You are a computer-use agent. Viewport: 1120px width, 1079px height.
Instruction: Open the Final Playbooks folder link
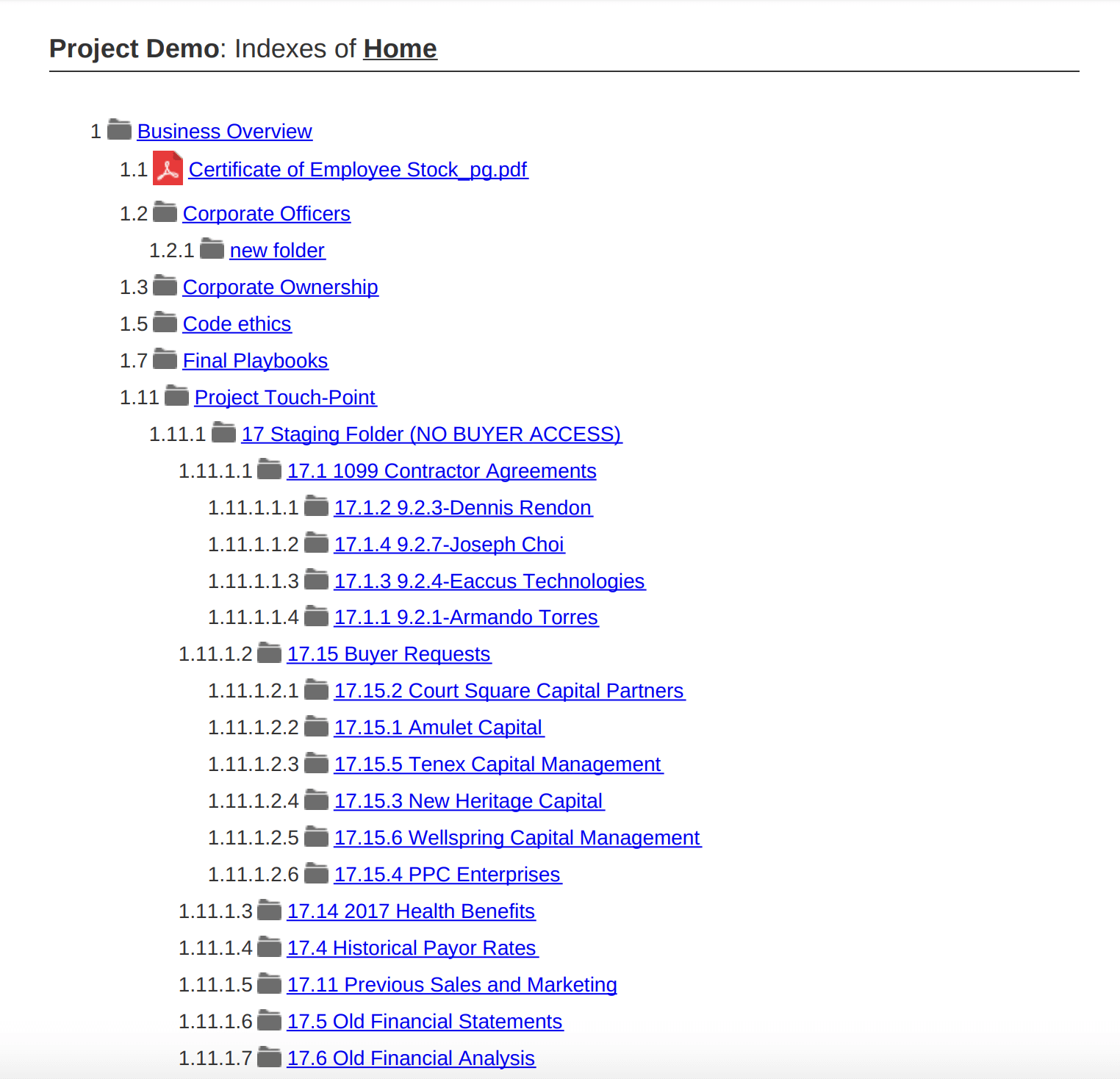[x=255, y=361]
